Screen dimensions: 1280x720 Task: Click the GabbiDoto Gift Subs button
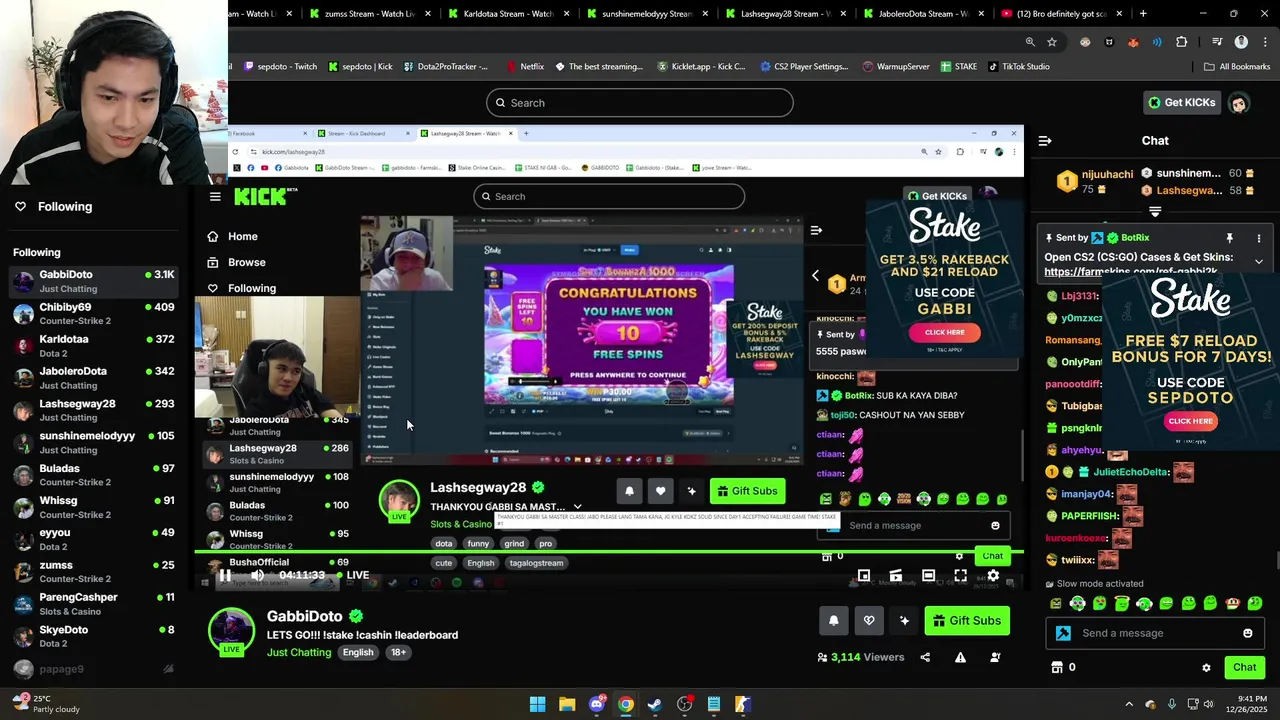[967, 621]
